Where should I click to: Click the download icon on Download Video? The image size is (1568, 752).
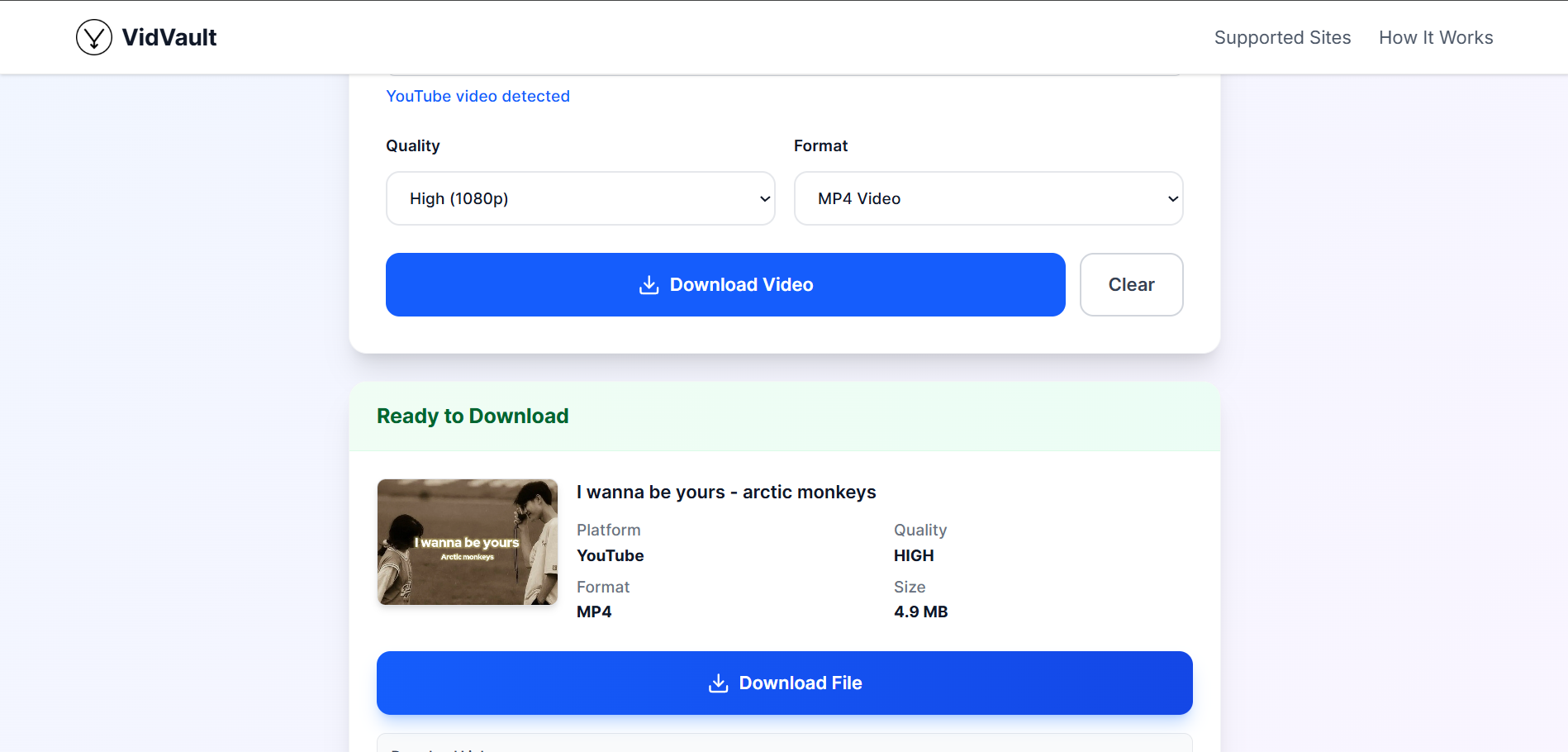click(x=649, y=285)
